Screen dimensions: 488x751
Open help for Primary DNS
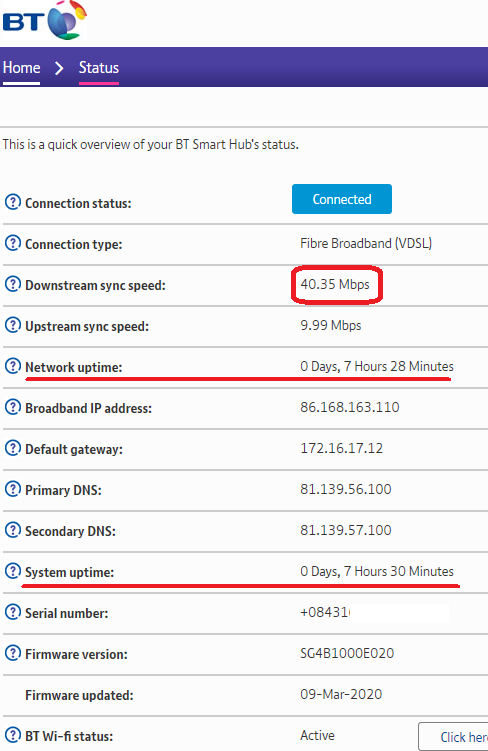coord(12,489)
